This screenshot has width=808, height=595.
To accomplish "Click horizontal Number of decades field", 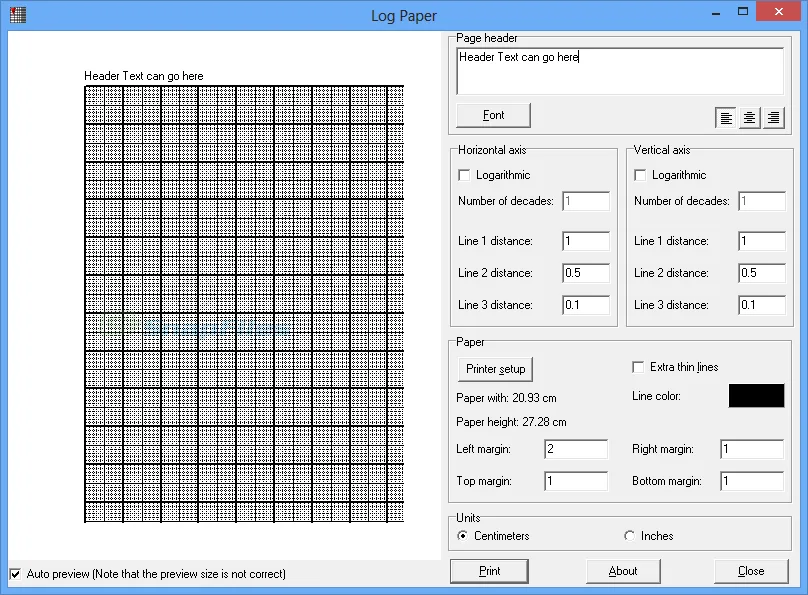I will point(586,201).
